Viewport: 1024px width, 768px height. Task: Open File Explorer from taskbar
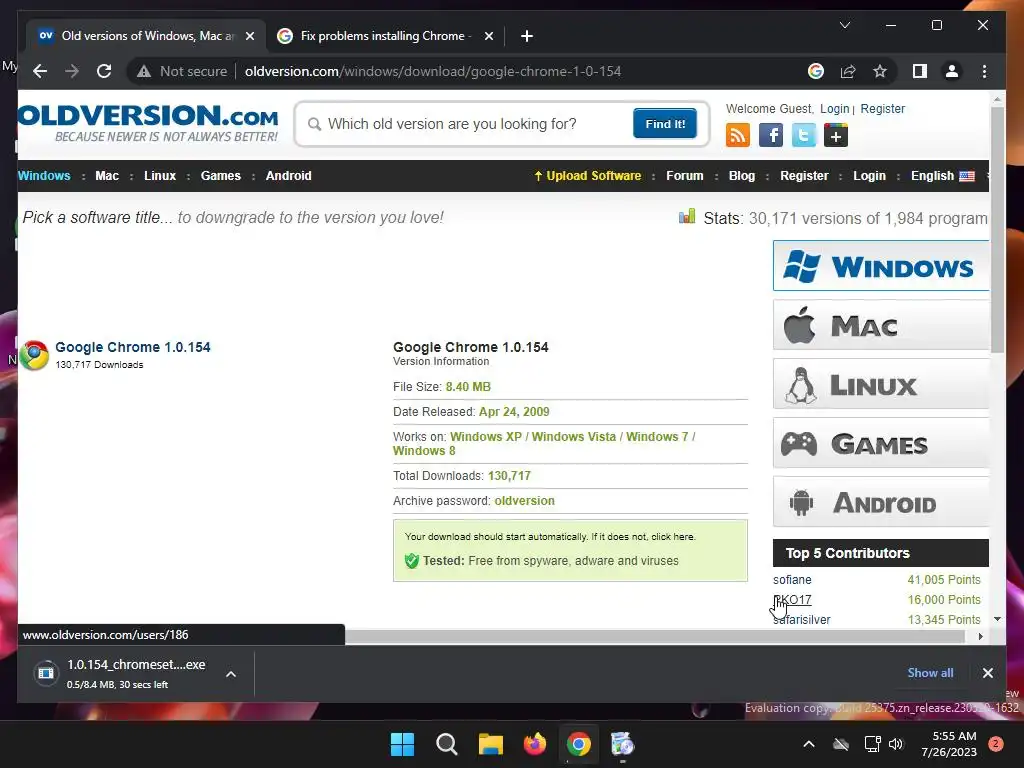[x=490, y=744]
